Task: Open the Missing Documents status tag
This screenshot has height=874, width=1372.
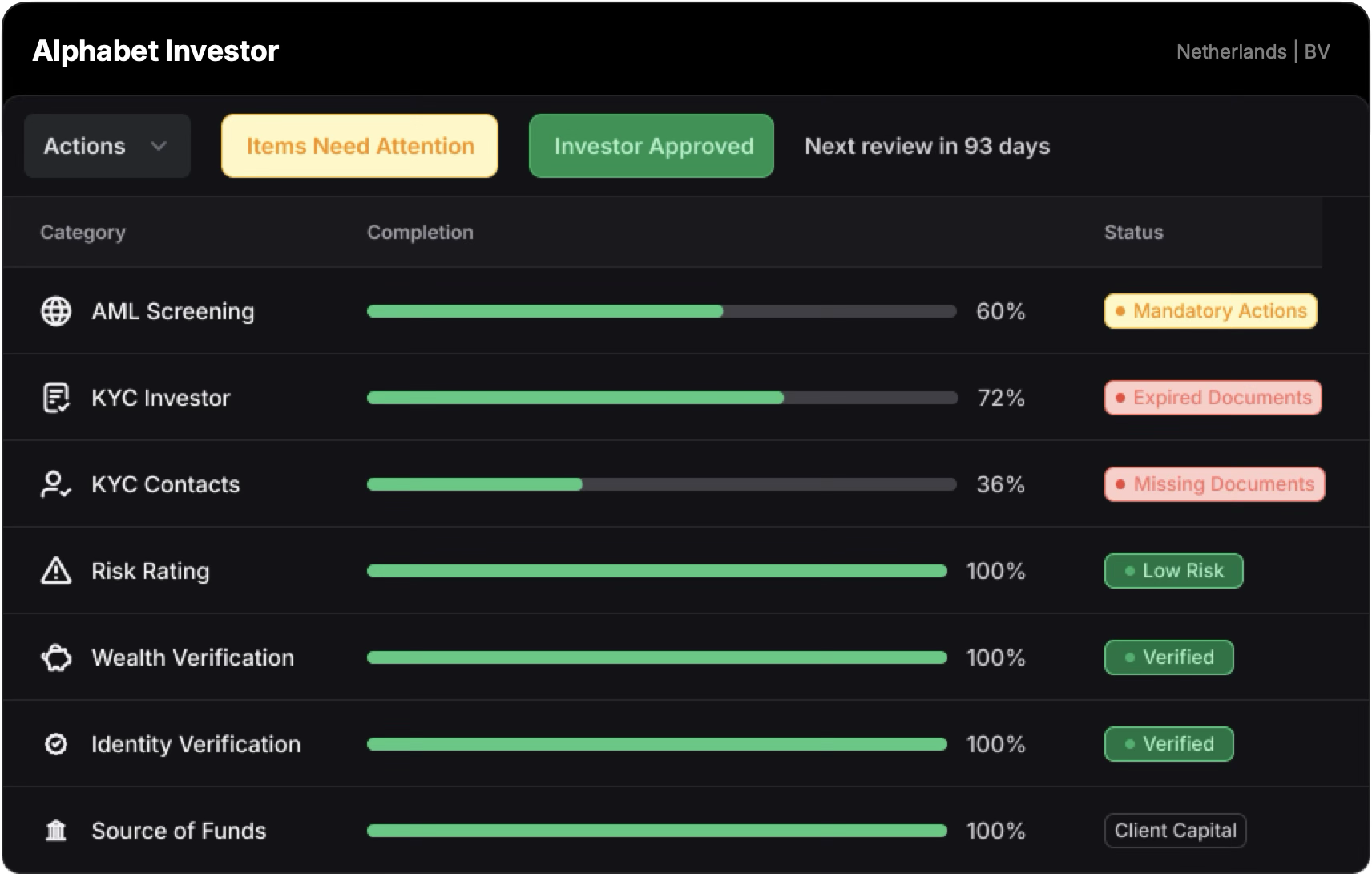Action: (x=1214, y=484)
